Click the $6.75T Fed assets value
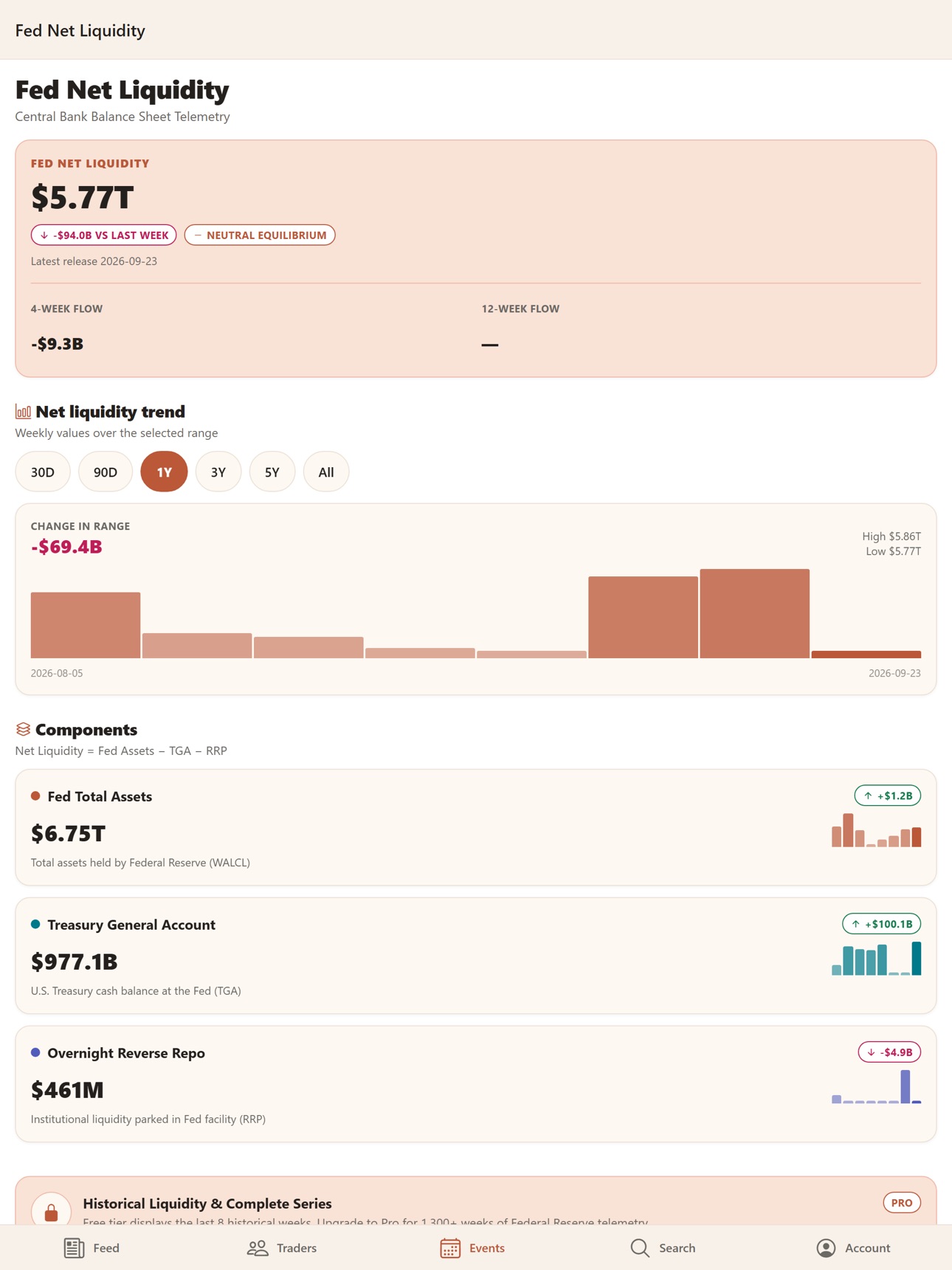The image size is (952, 1270). [69, 834]
